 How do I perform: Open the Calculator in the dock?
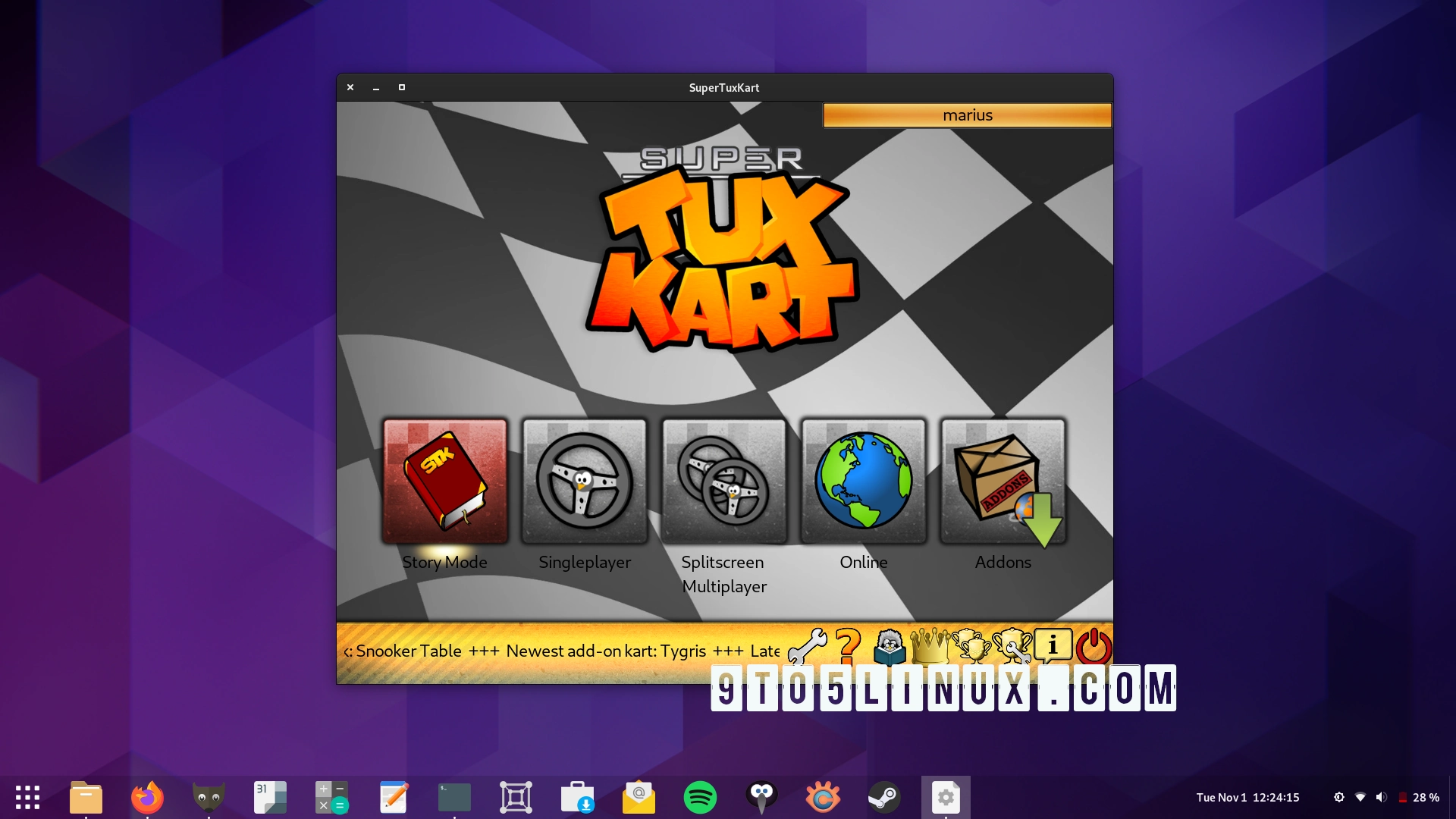click(x=331, y=797)
